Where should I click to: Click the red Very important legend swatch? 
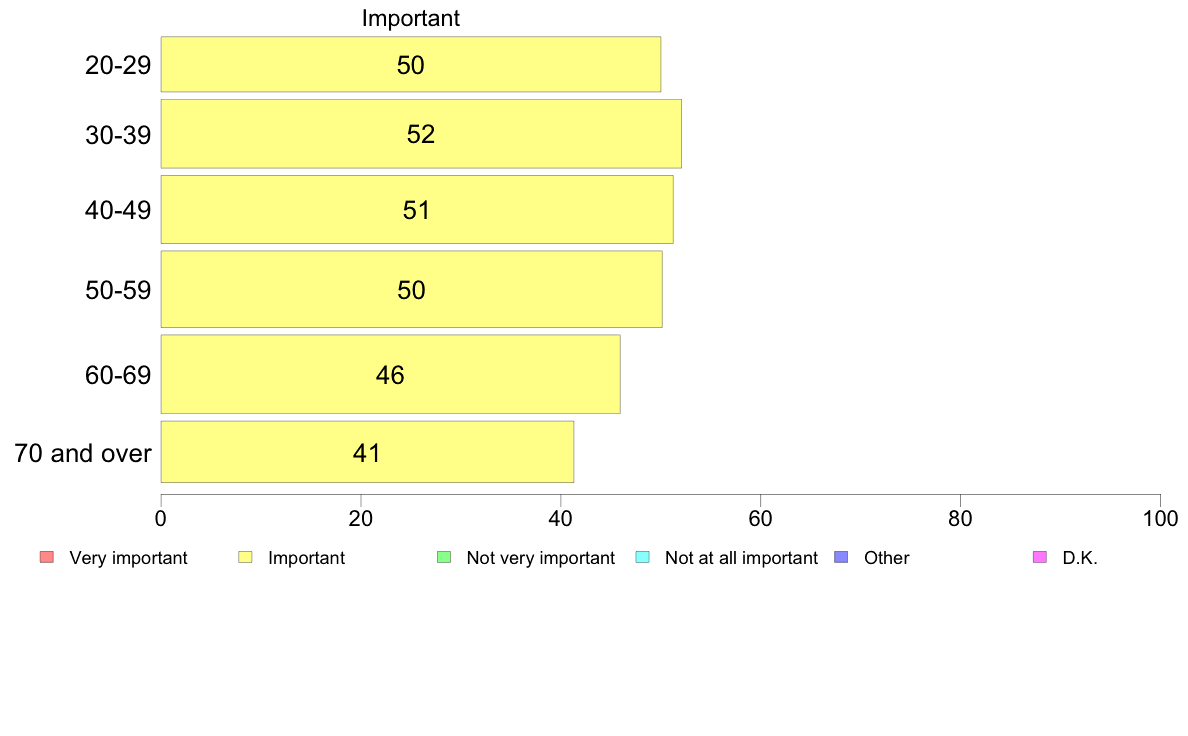coord(47,557)
